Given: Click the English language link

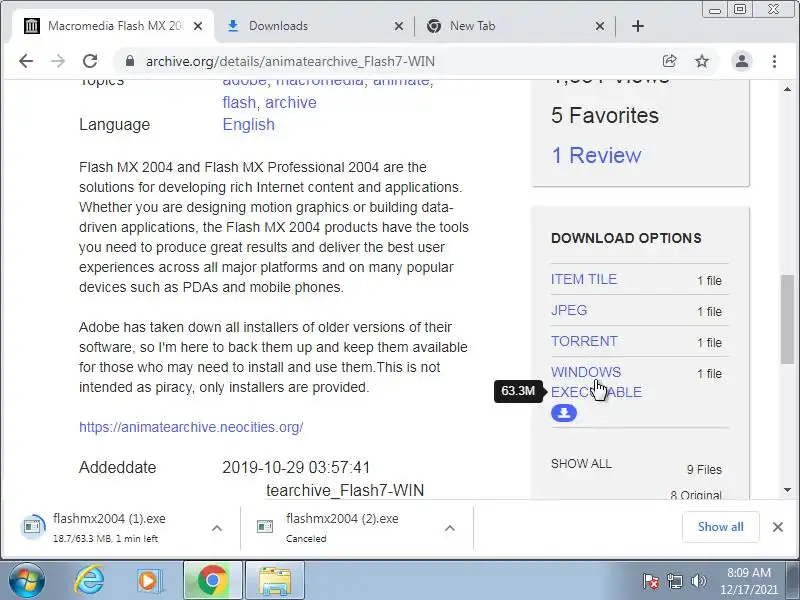Looking at the screenshot, I should tap(248, 124).
